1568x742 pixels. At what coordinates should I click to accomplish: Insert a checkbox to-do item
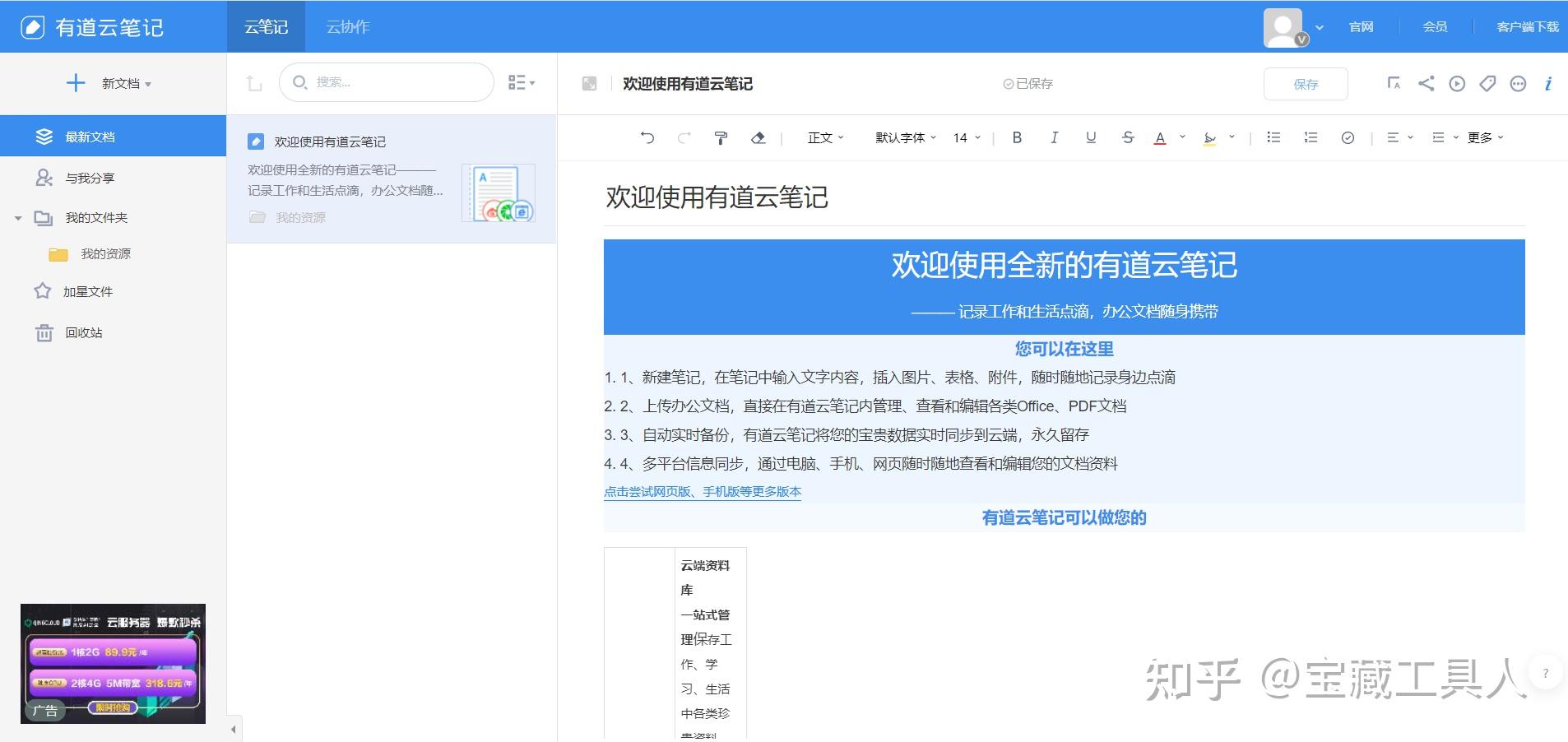tap(1348, 137)
